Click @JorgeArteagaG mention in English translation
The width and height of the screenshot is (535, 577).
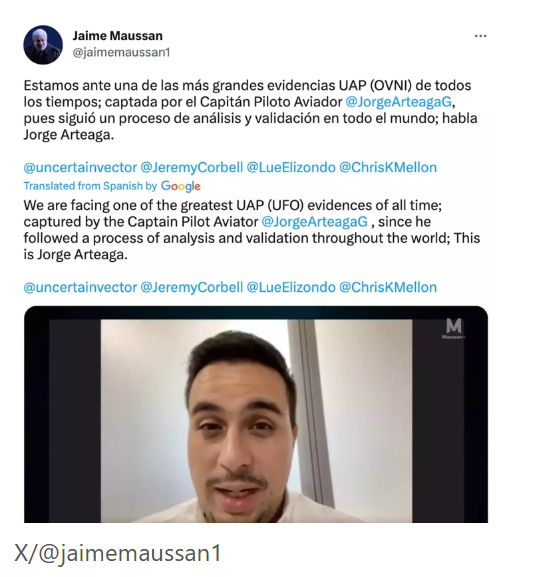pos(315,222)
